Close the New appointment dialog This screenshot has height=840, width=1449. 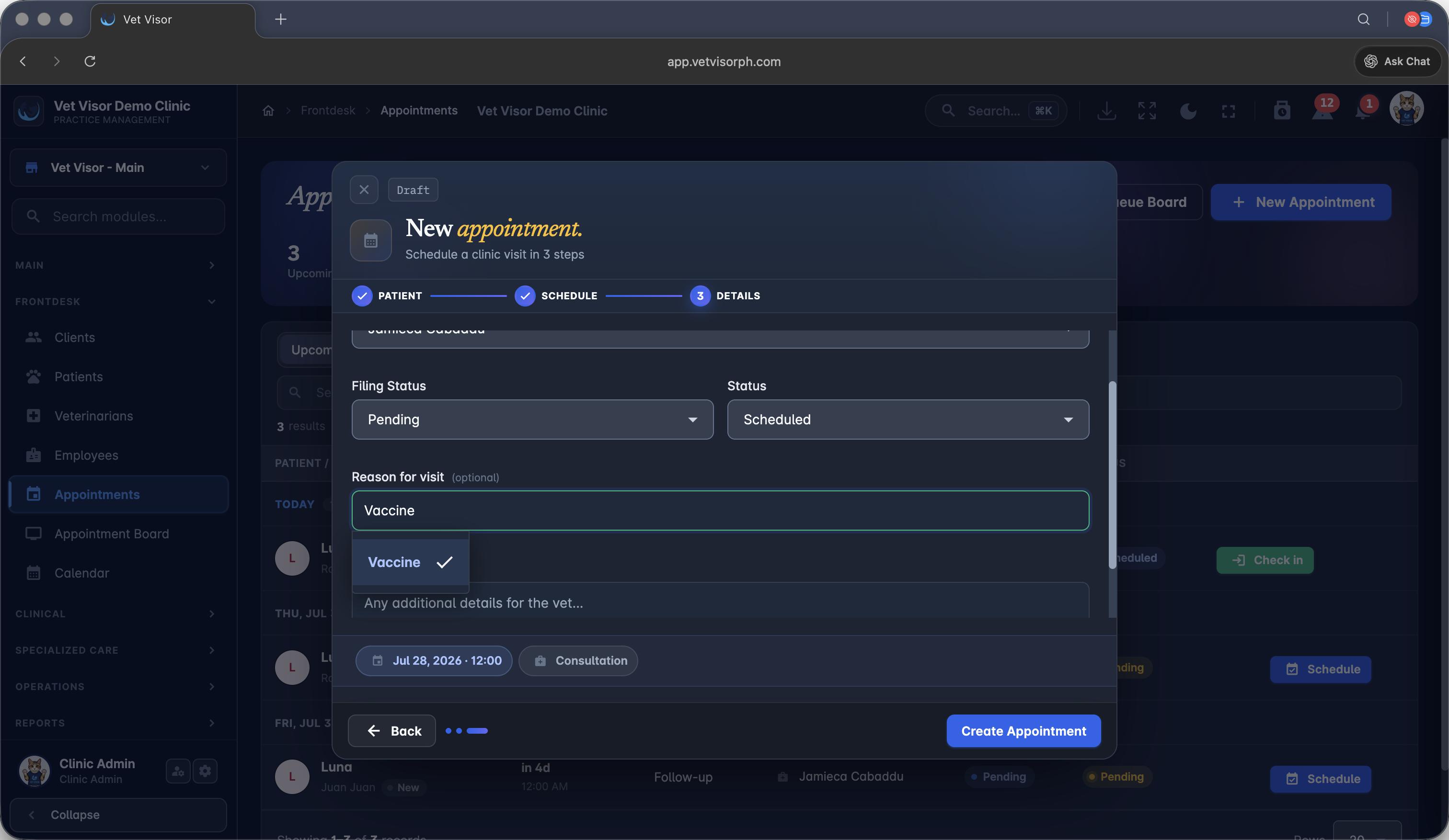tap(364, 190)
